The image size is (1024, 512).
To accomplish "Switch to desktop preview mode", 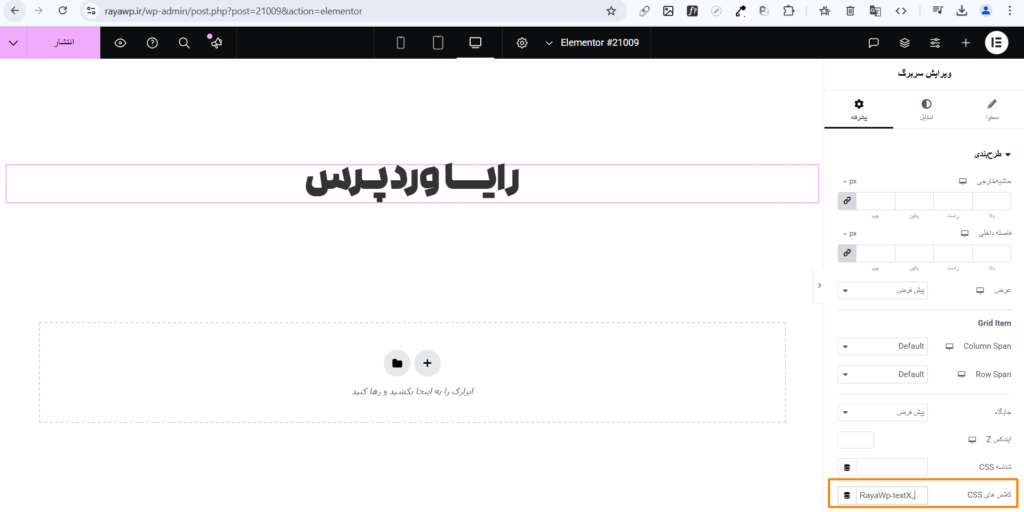I will [x=475, y=43].
